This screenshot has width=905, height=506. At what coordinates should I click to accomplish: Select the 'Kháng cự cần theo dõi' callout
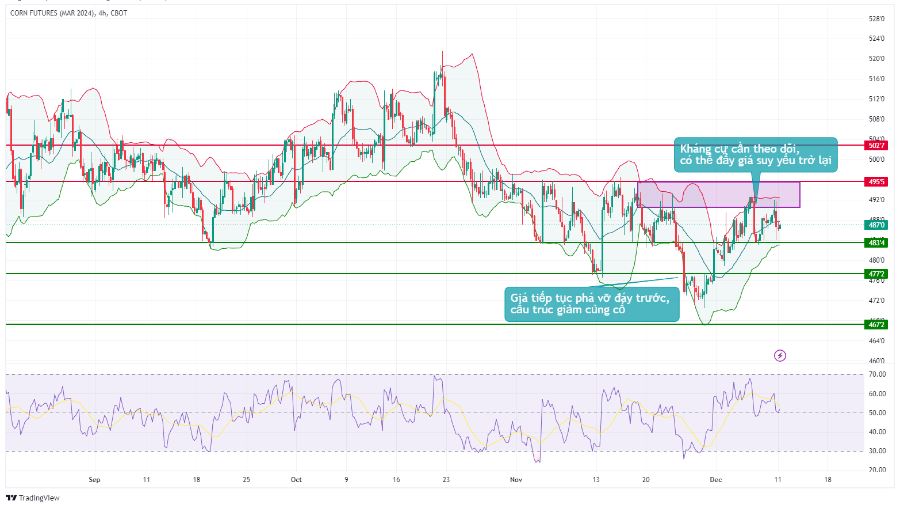click(x=756, y=154)
